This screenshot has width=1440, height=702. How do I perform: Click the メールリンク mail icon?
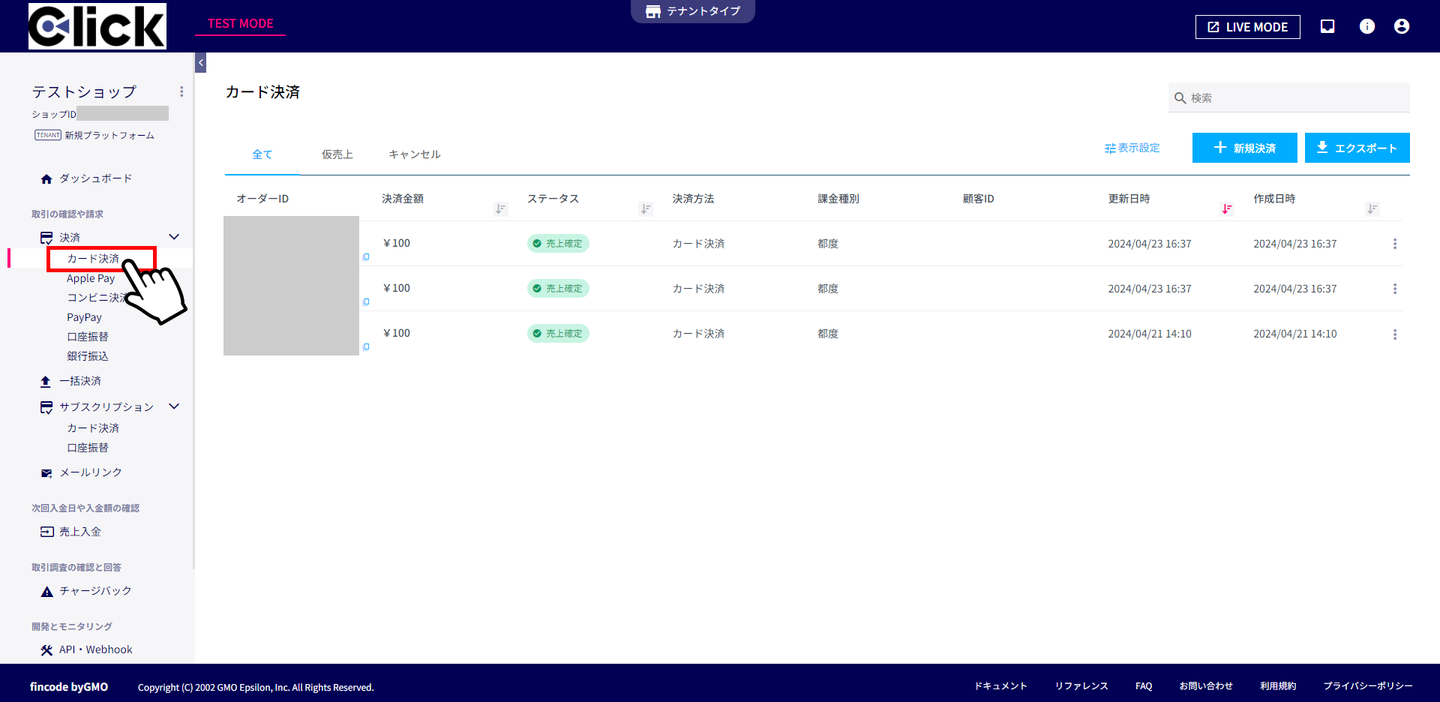pyautogui.click(x=46, y=473)
